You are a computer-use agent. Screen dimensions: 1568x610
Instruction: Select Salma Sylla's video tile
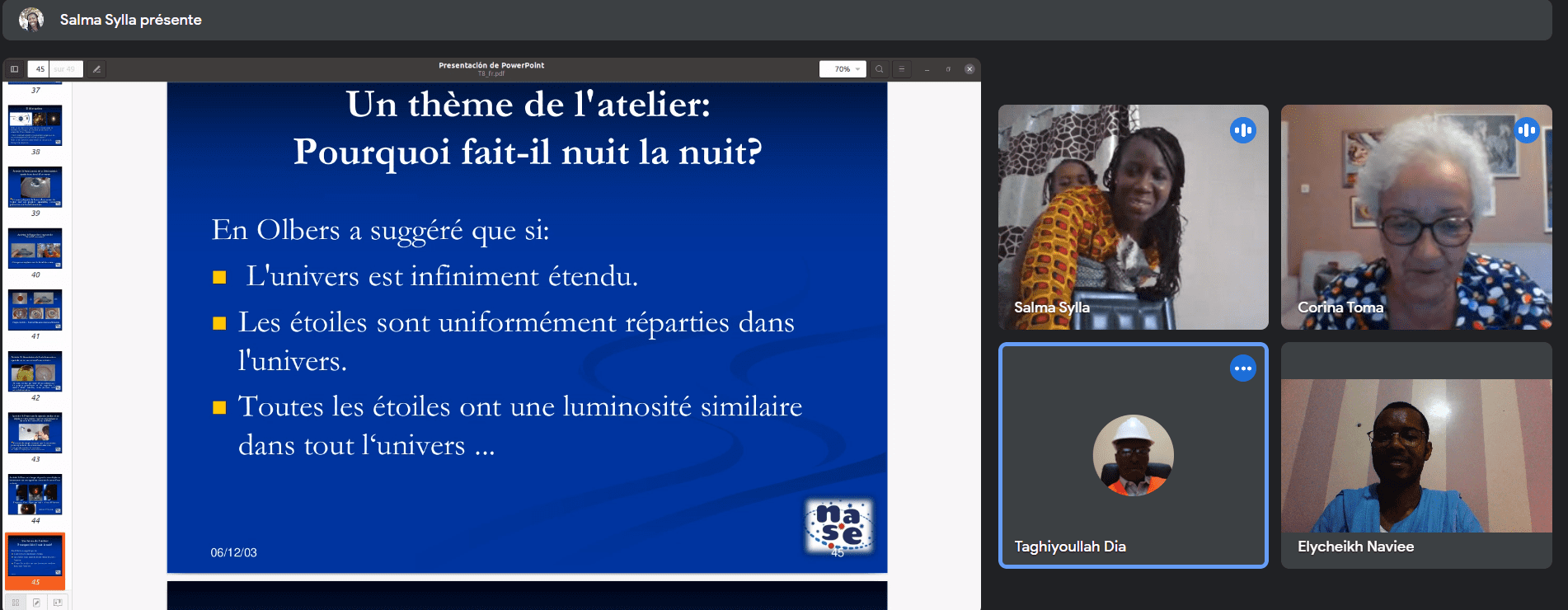(x=1134, y=217)
